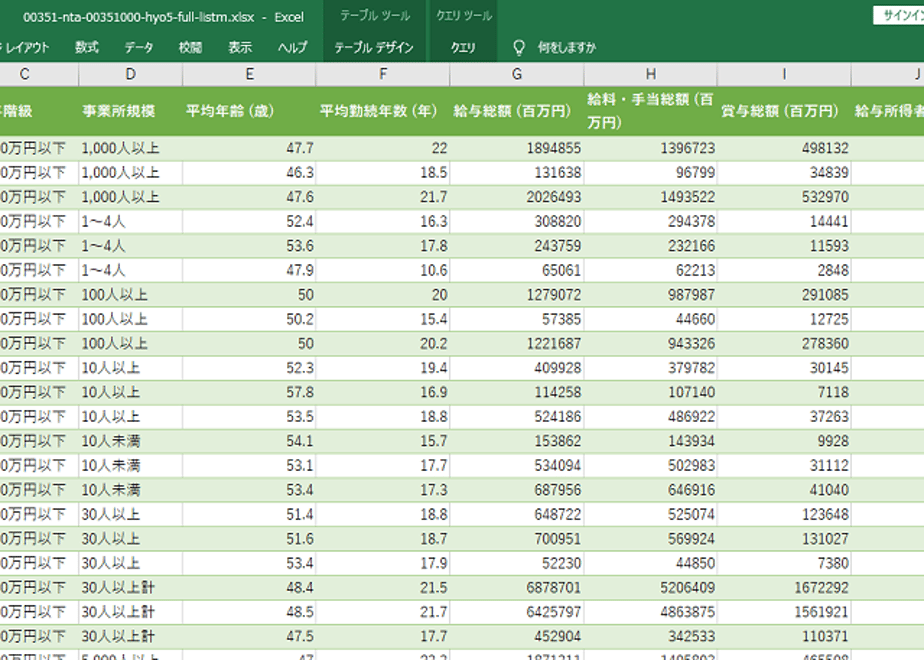Open the 校閲 ribbon tab
924x660 pixels.
point(190,47)
